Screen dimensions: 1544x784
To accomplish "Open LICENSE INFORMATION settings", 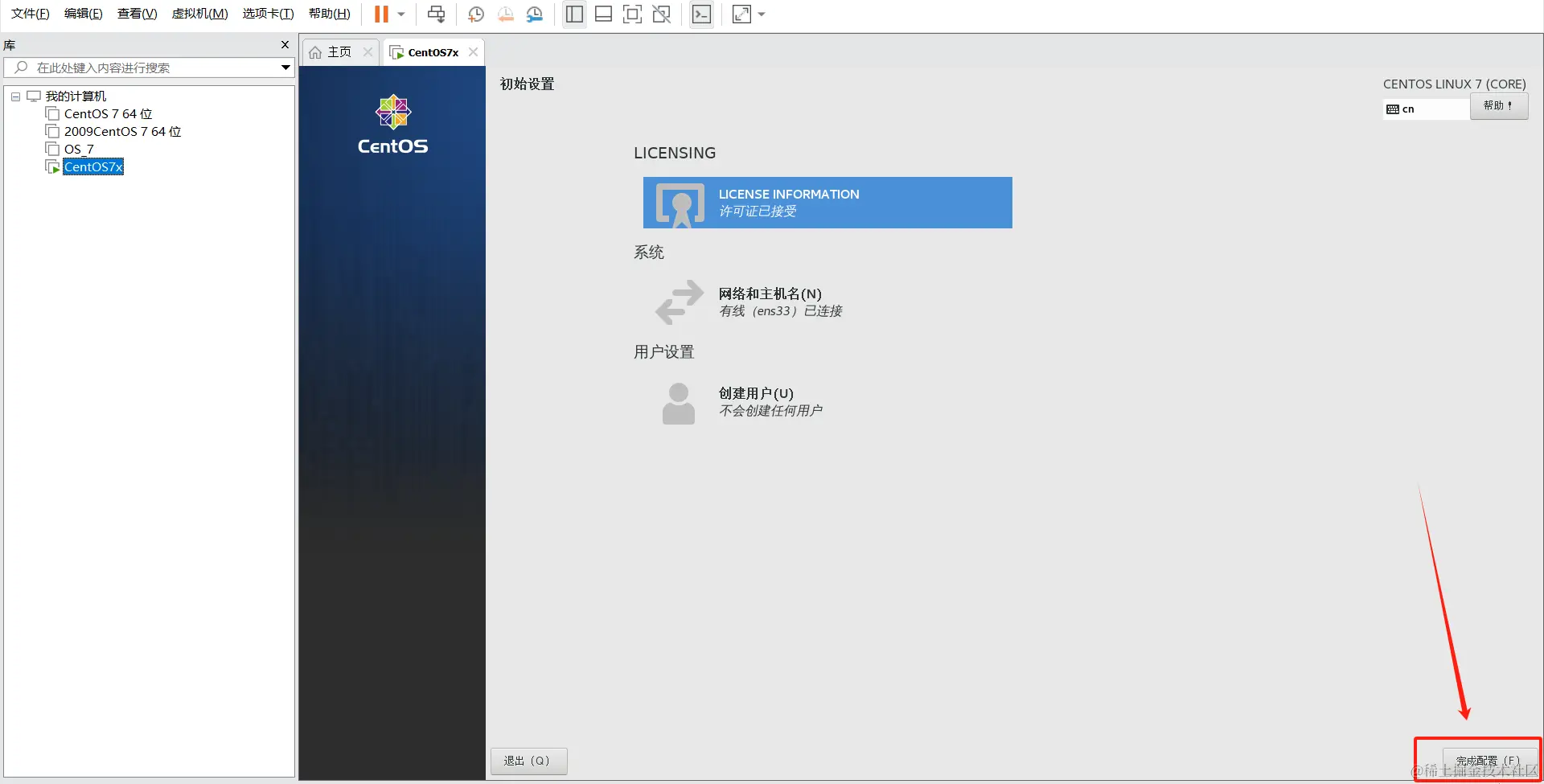I will click(x=827, y=203).
